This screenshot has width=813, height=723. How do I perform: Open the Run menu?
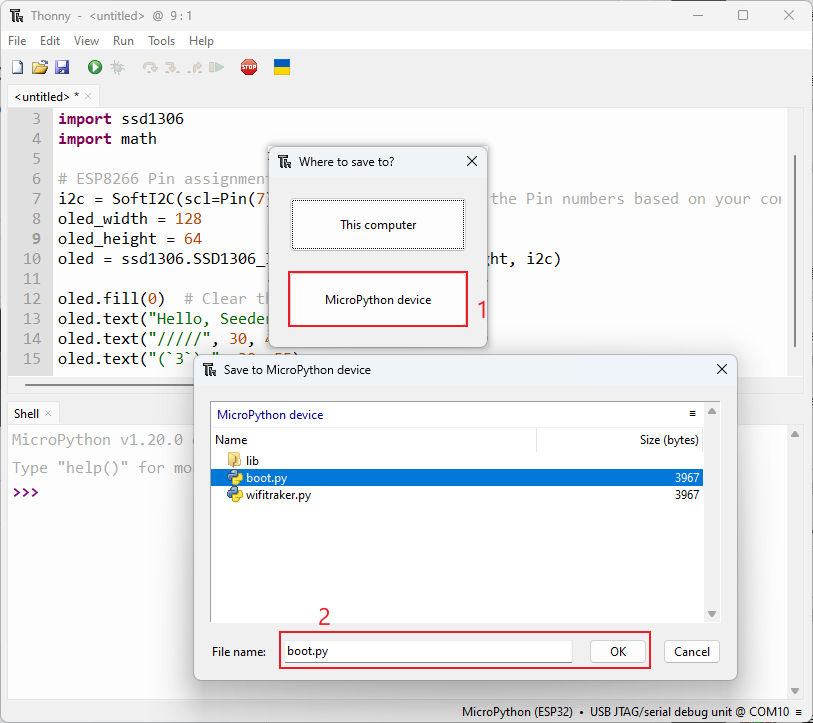point(123,41)
